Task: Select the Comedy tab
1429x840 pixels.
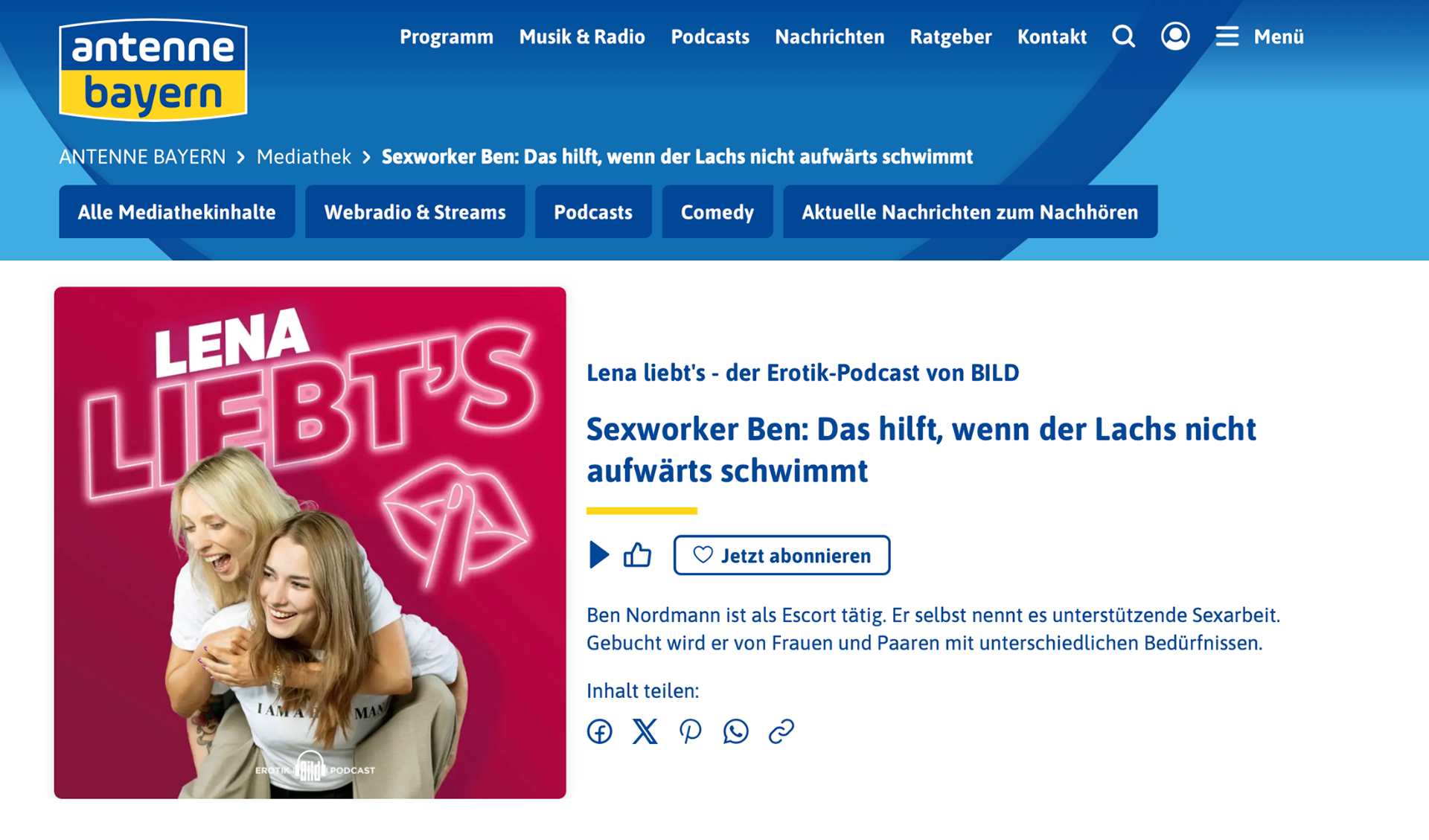Action: click(717, 212)
